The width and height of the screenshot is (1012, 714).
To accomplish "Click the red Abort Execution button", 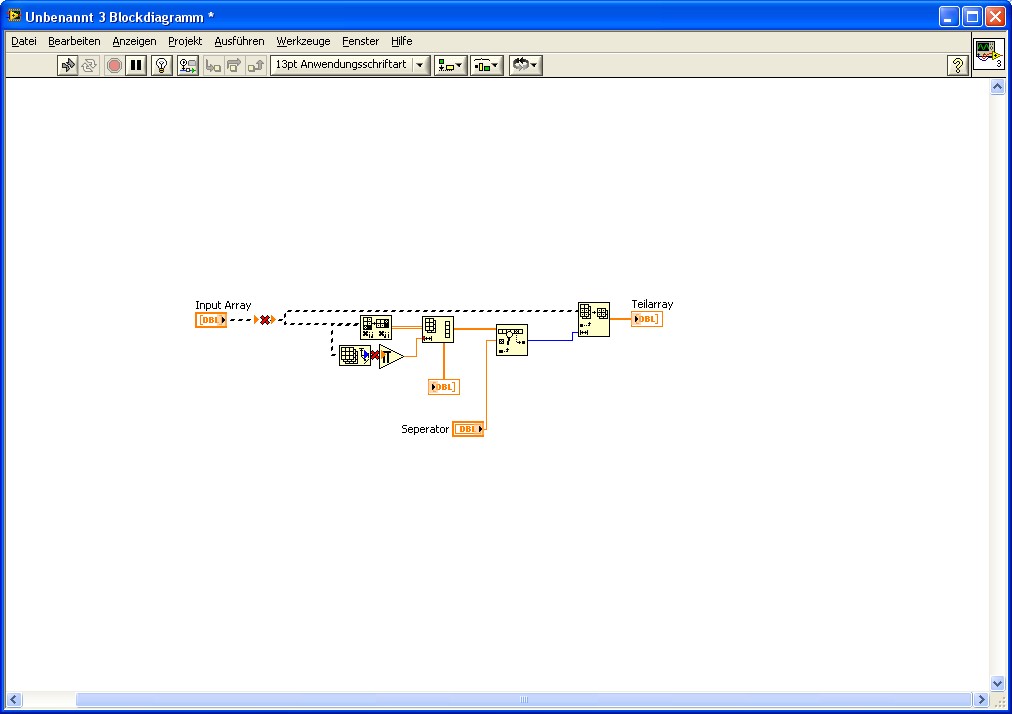I will click(114, 65).
